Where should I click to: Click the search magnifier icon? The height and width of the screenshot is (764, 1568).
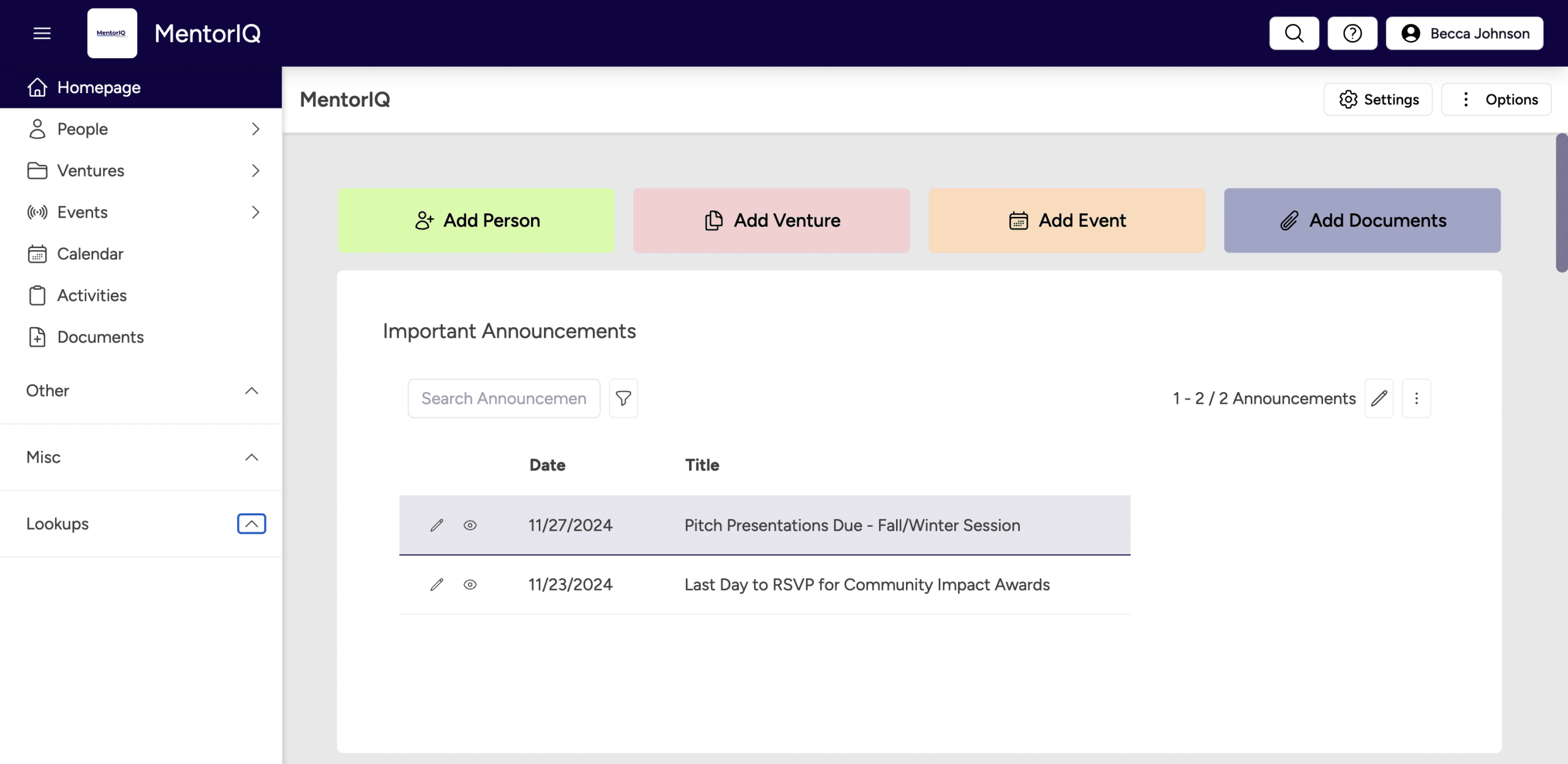coord(1294,33)
